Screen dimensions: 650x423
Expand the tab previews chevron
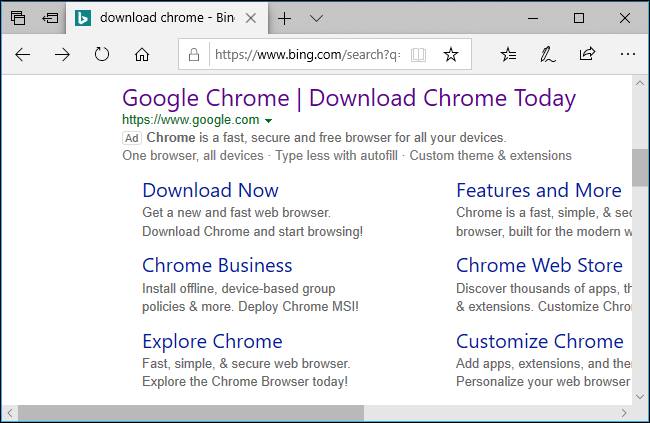point(316,18)
